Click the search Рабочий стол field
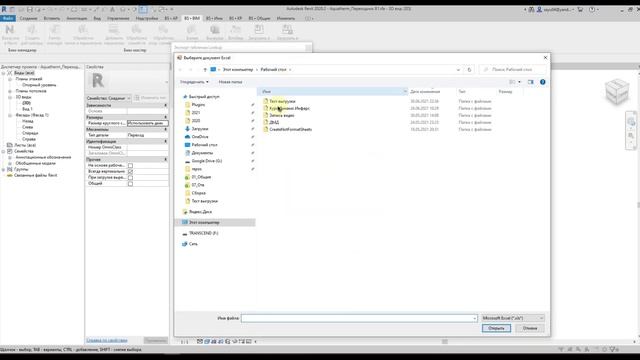Image resolution: width=640 pixels, height=360 pixels. 513,70
